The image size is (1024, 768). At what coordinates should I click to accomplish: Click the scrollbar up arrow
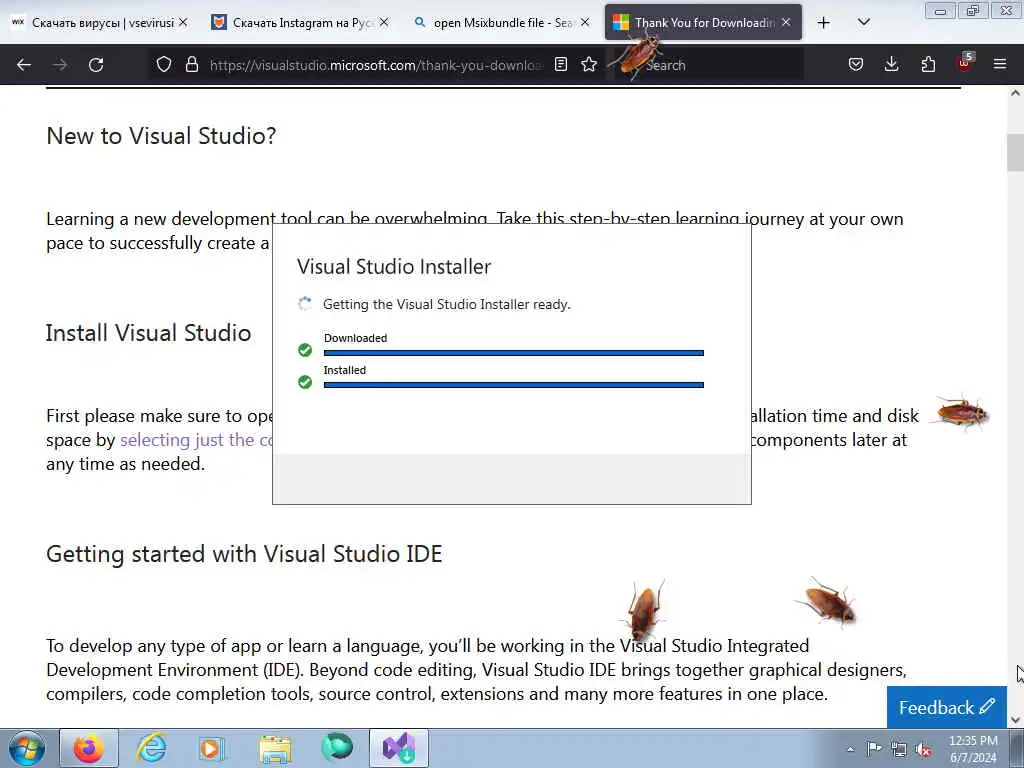pyautogui.click(x=1015, y=93)
